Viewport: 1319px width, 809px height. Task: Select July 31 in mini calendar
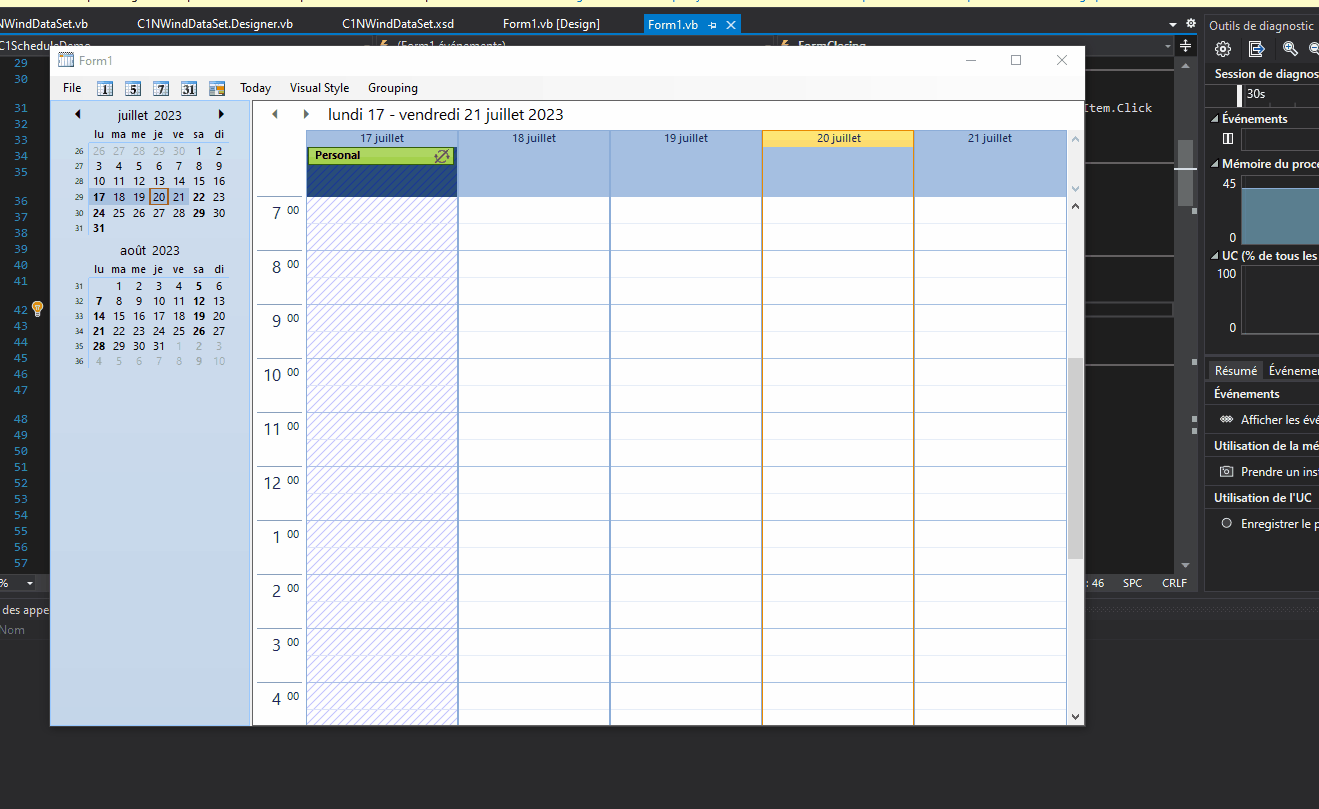[x=99, y=228]
